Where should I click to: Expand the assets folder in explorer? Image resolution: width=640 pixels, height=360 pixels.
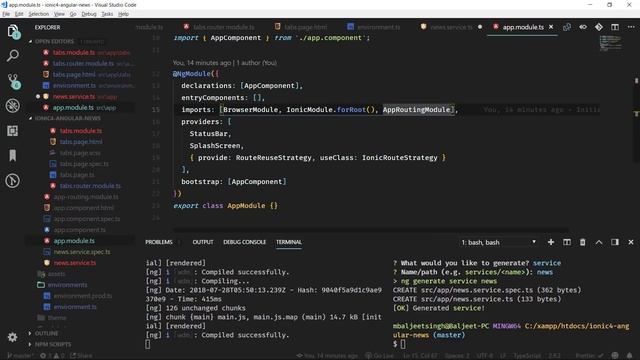(51, 274)
